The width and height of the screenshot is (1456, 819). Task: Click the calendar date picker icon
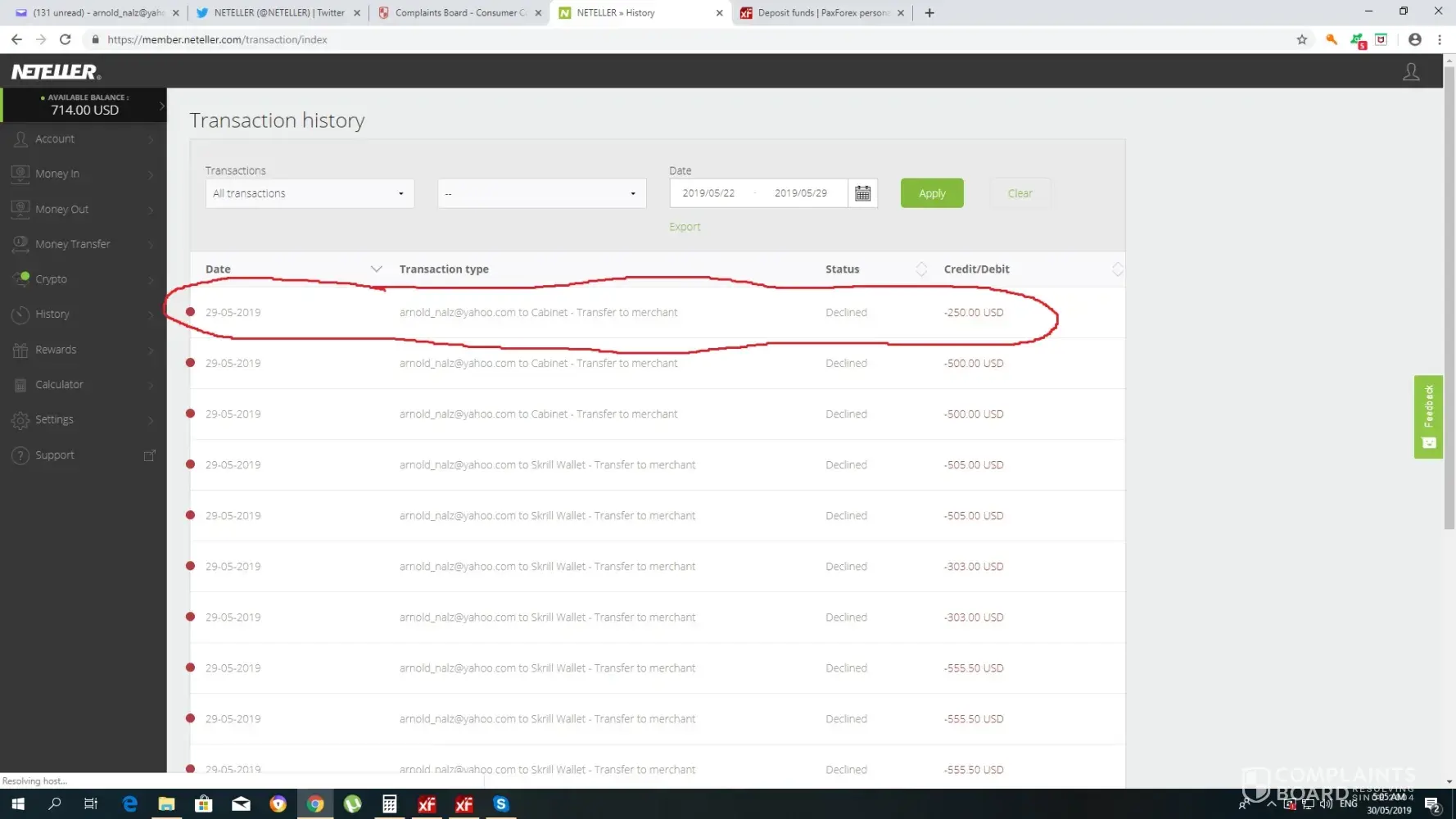(862, 193)
